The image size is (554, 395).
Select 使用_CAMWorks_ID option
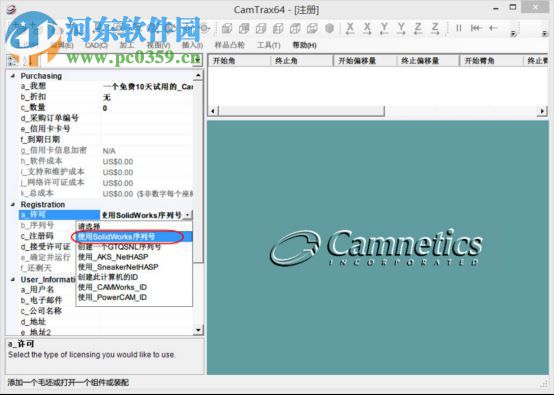pos(134,287)
